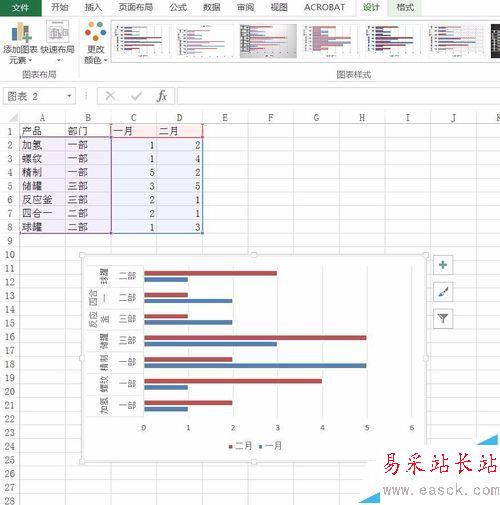Viewport: 500px width, 505px height.
Task: Click the select-all corner triangle
Action: (13, 117)
